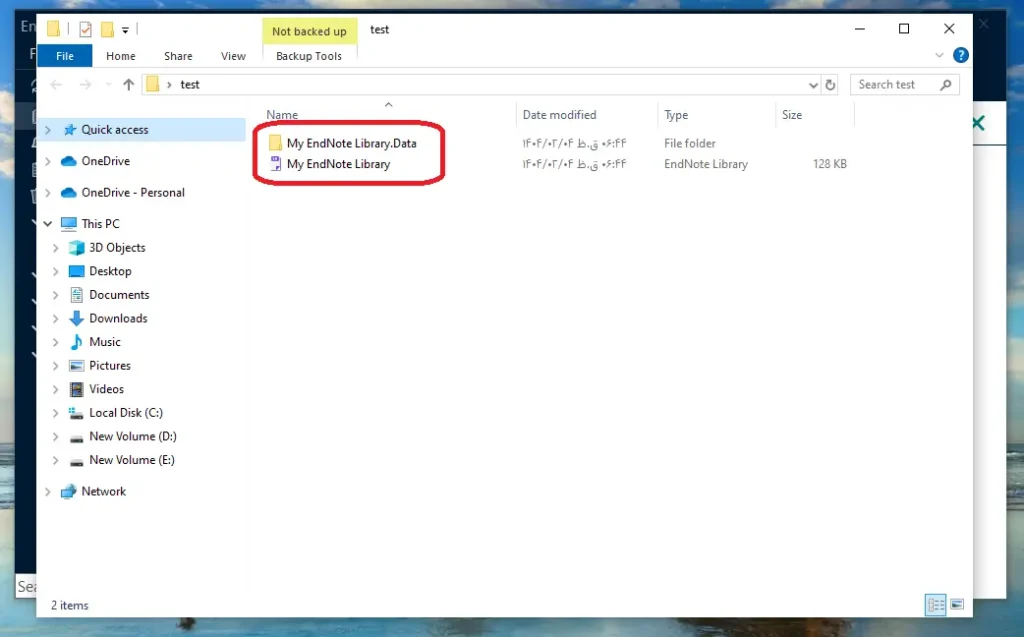Click the folder icon in address bar

coord(153,84)
